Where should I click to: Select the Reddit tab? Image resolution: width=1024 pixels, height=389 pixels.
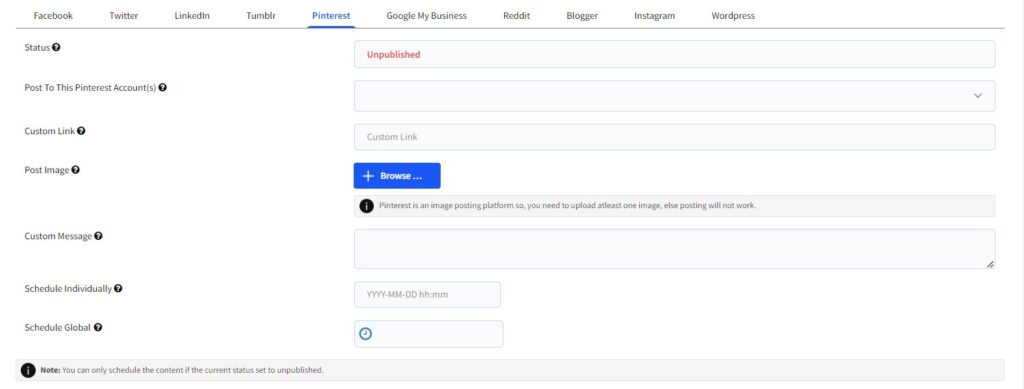click(x=517, y=16)
